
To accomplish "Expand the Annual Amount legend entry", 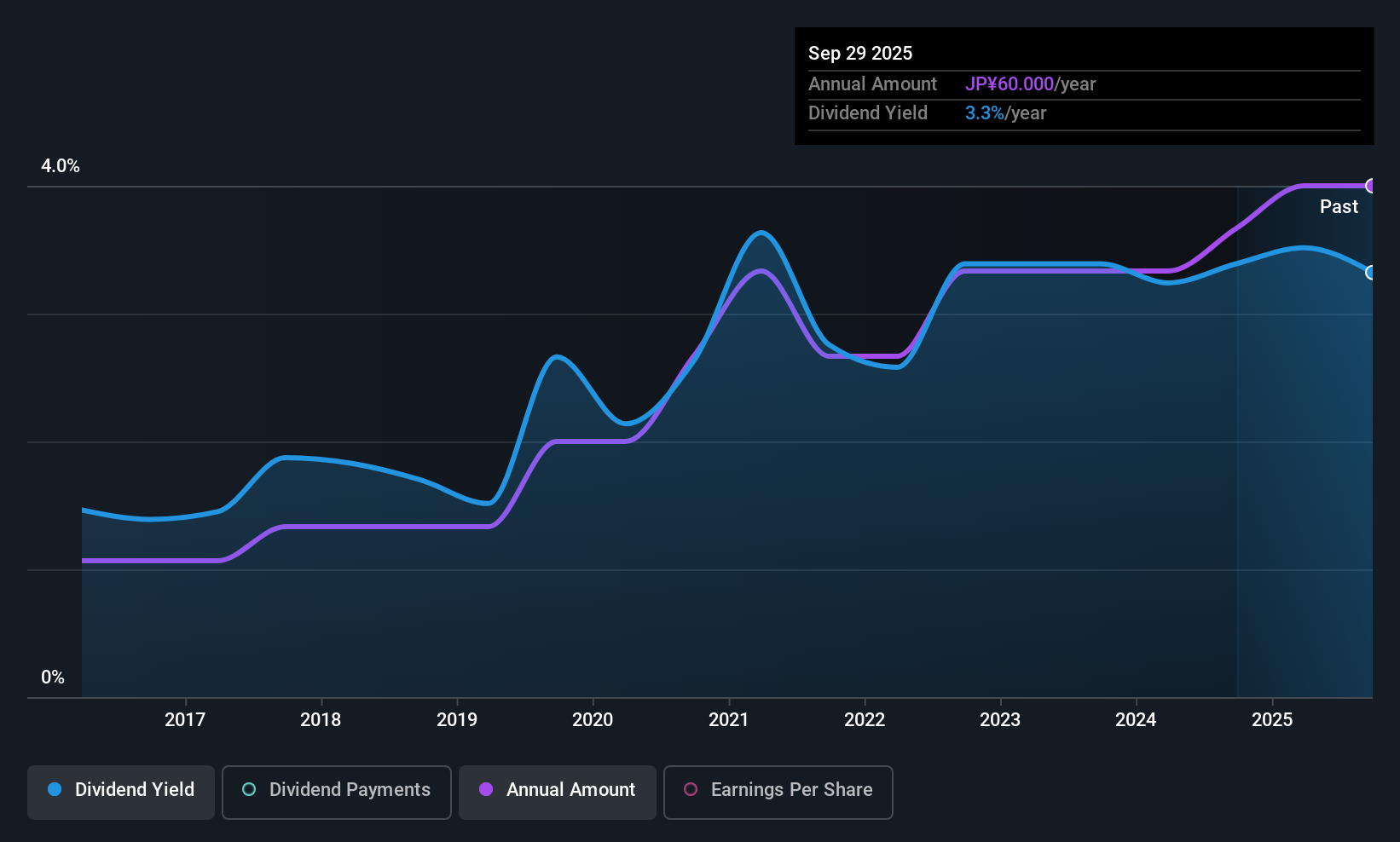I will coord(557,791).
